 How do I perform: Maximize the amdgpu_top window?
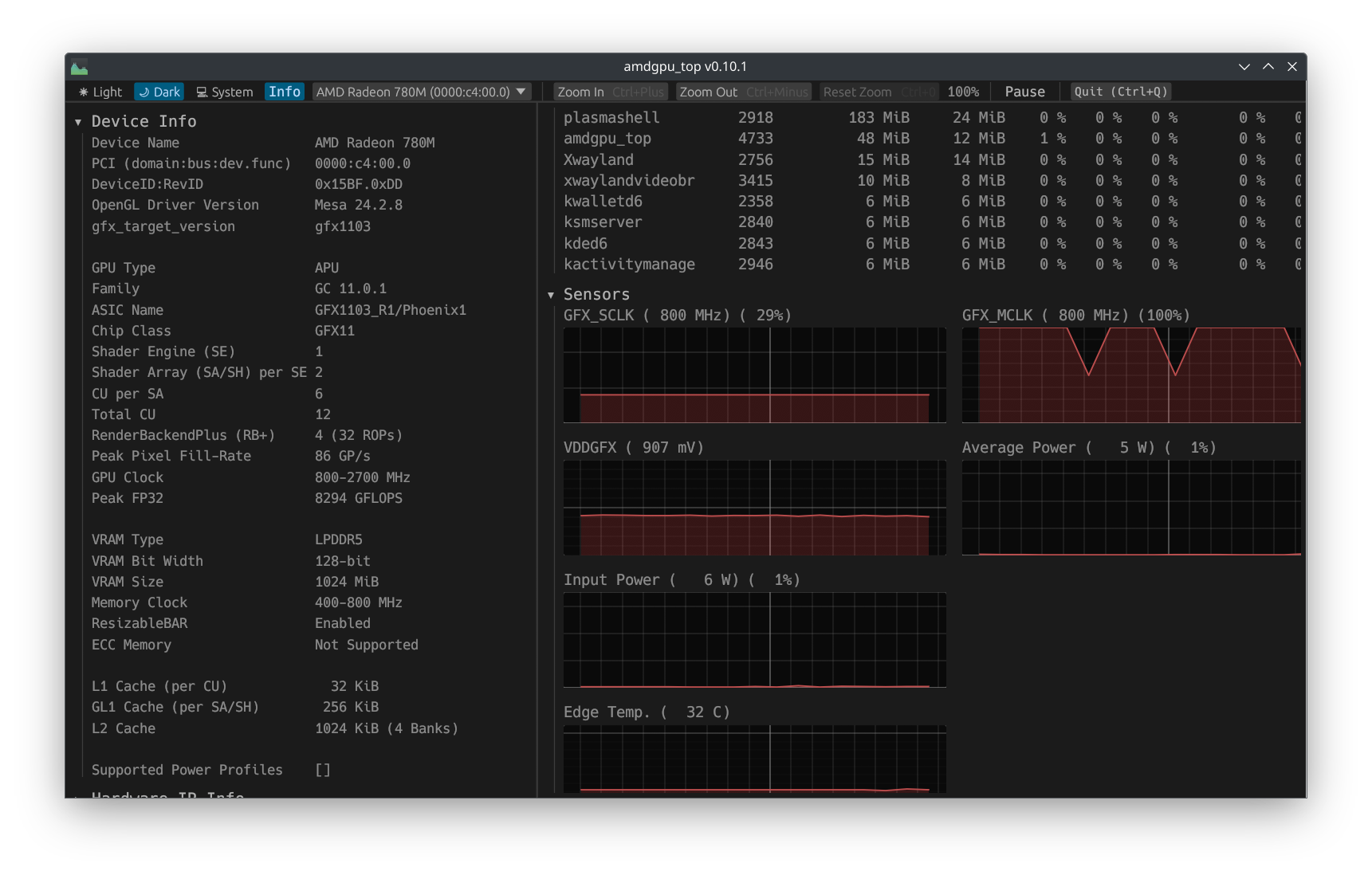1268,67
